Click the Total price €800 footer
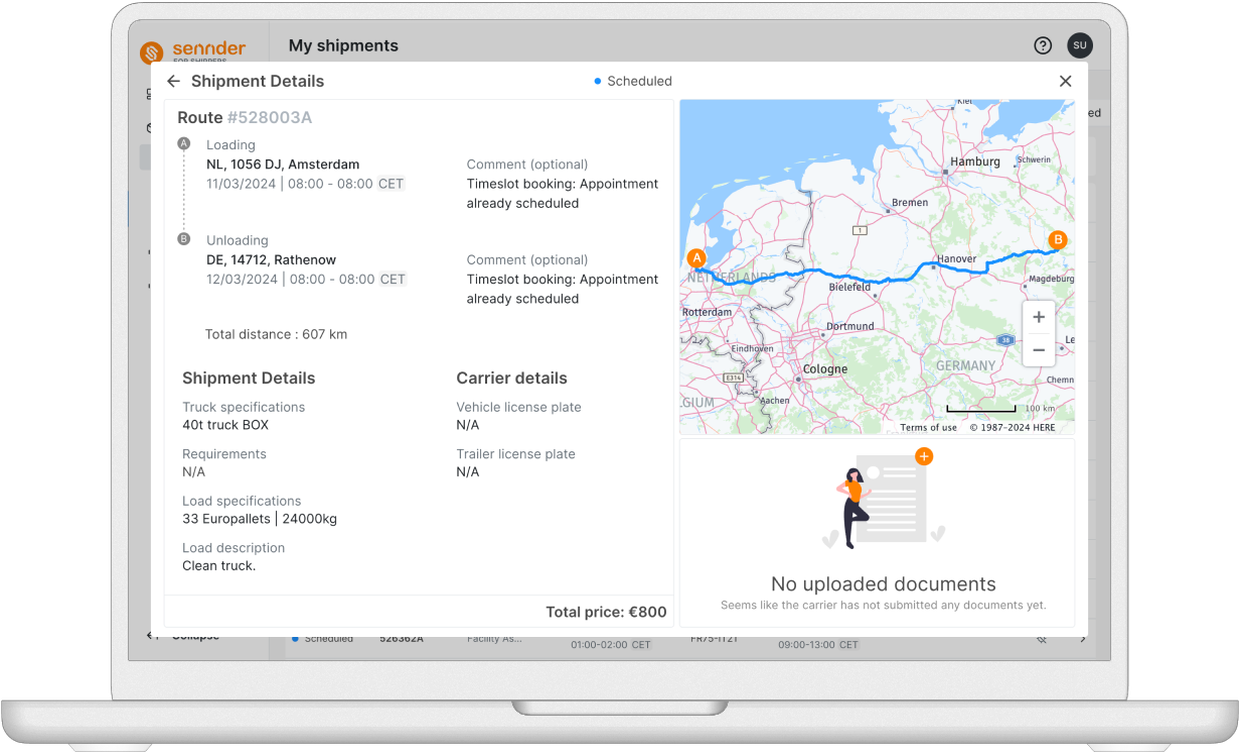The image size is (1240, 752). click(x=605, y=612)
